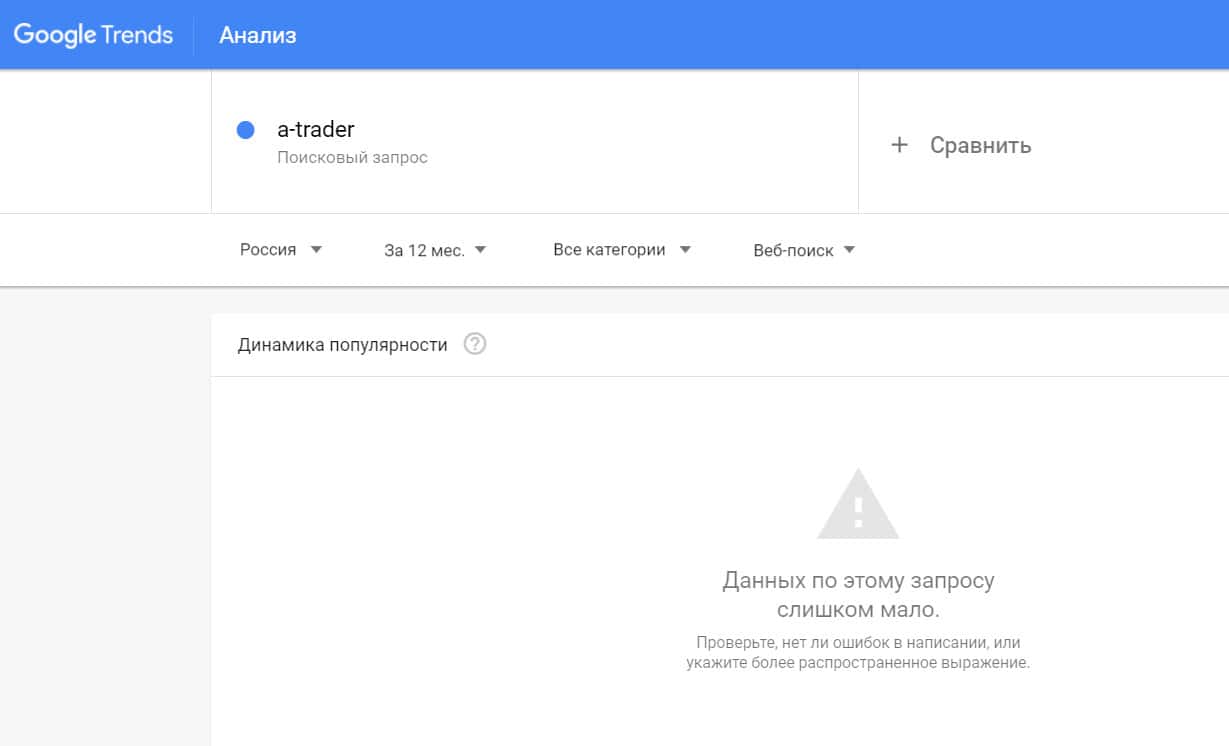Click the arrow beside Веб-поиск
This screenshot has height=746, width=1229.
[849, 250]
